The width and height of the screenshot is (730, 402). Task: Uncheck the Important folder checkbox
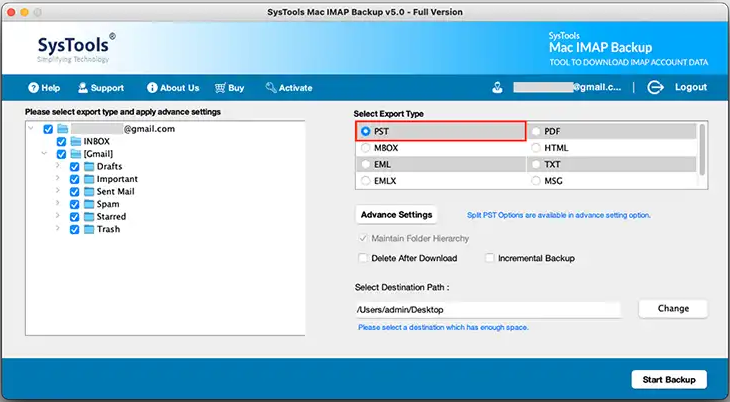(x=74, y=179)
